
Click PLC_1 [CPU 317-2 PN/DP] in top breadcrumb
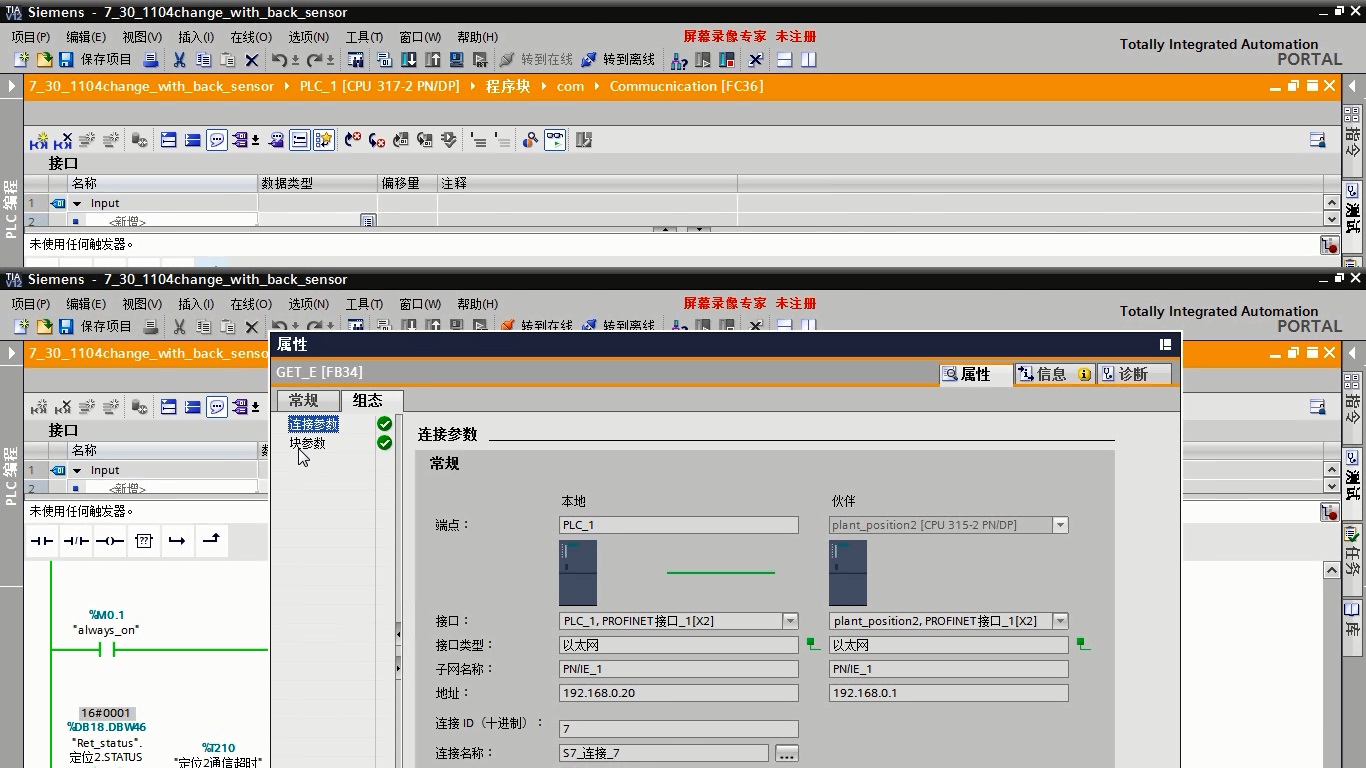380,86
